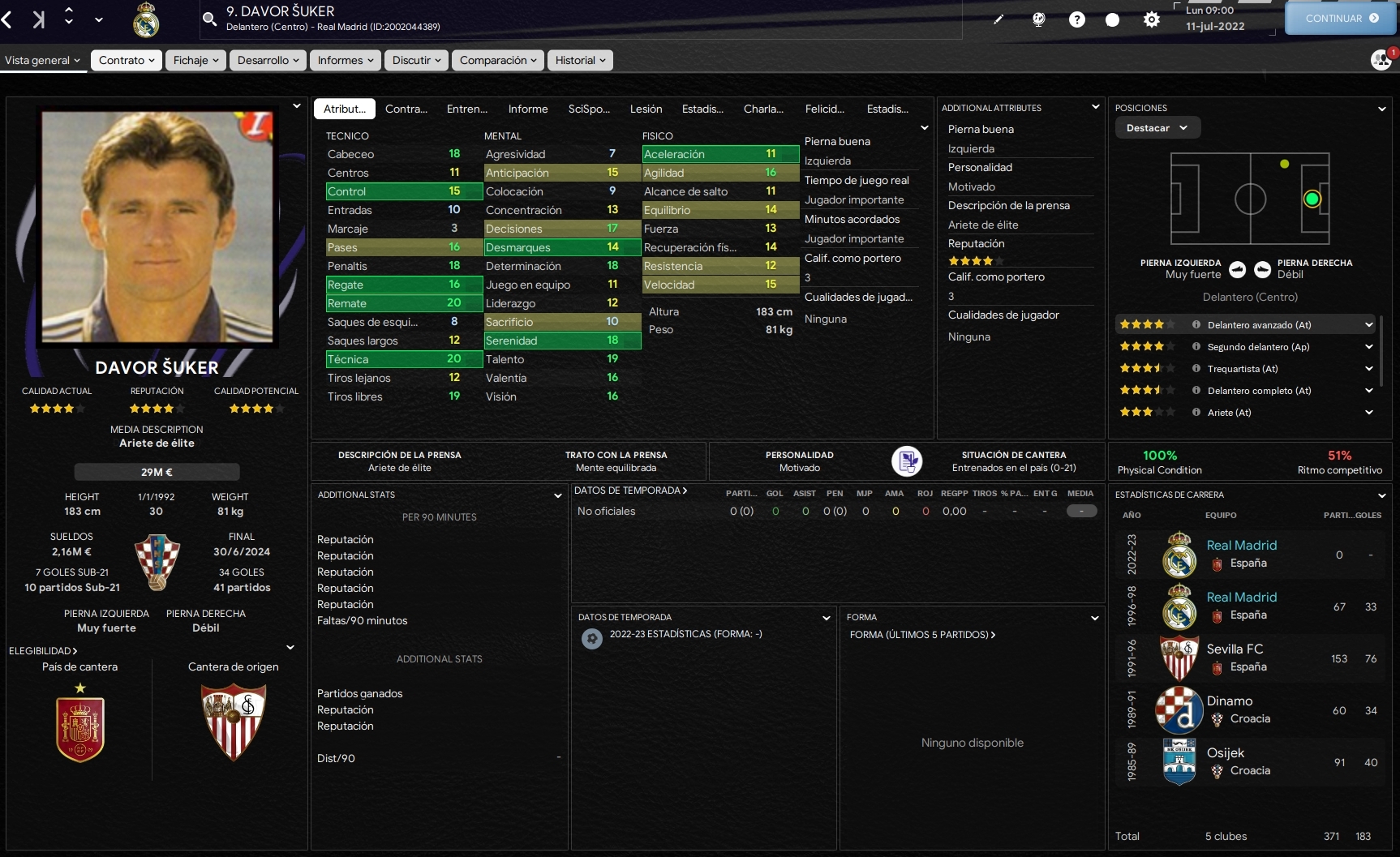Click the info icon beside Delantero completo

[1196, 390]
